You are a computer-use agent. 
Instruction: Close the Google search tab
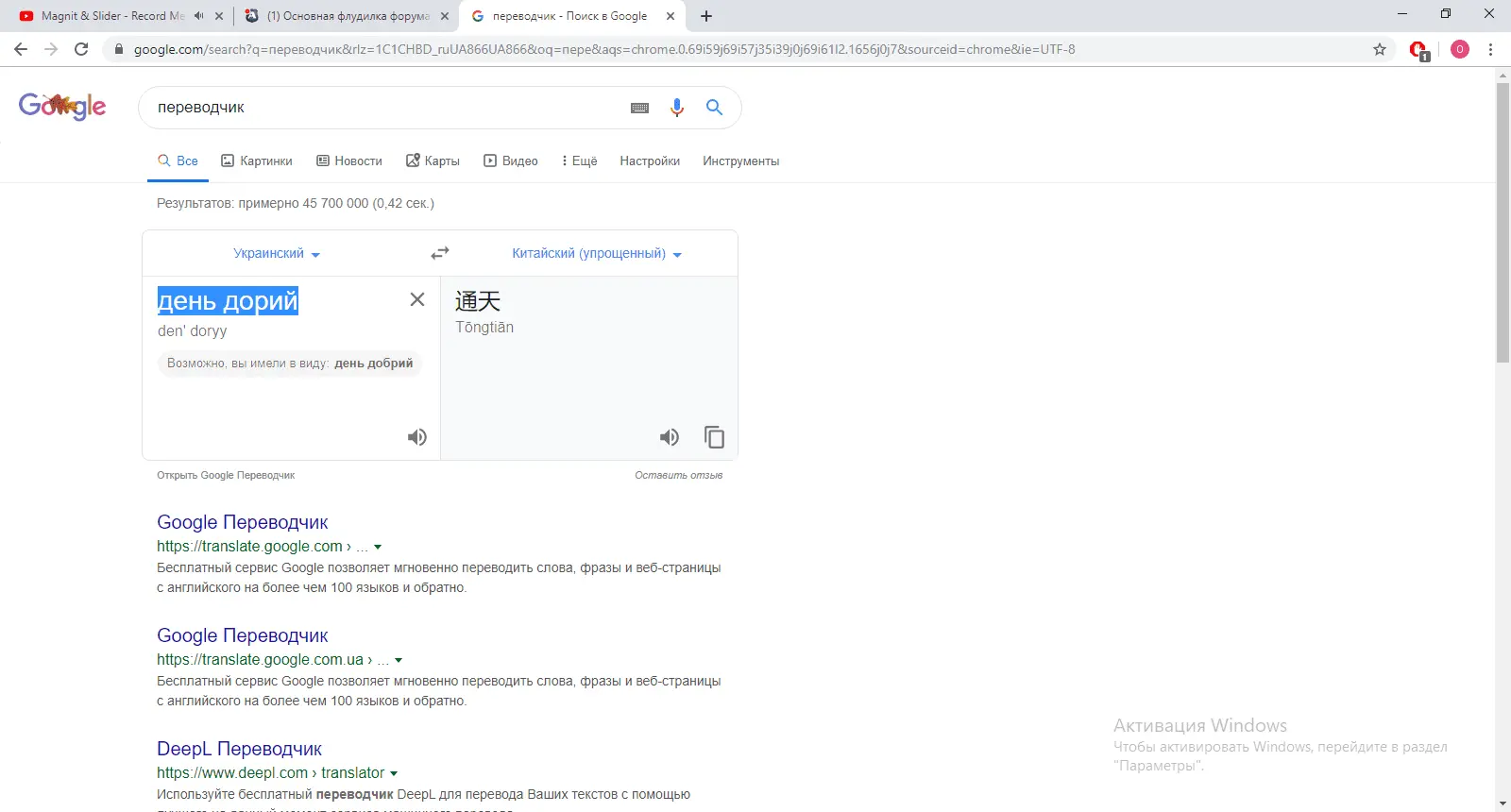tap(671, 16)
